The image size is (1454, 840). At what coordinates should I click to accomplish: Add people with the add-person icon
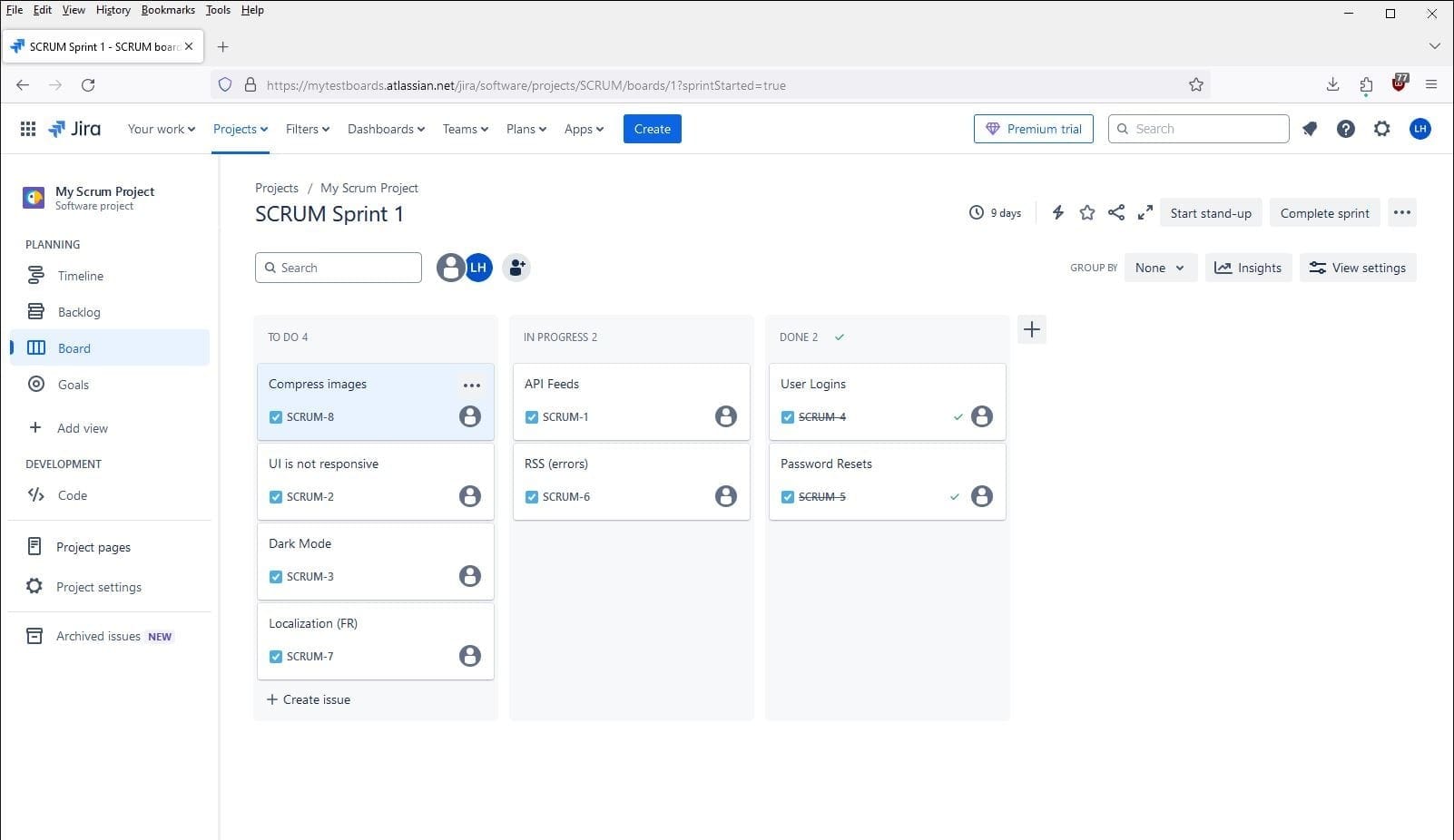[x=516, y=267]
